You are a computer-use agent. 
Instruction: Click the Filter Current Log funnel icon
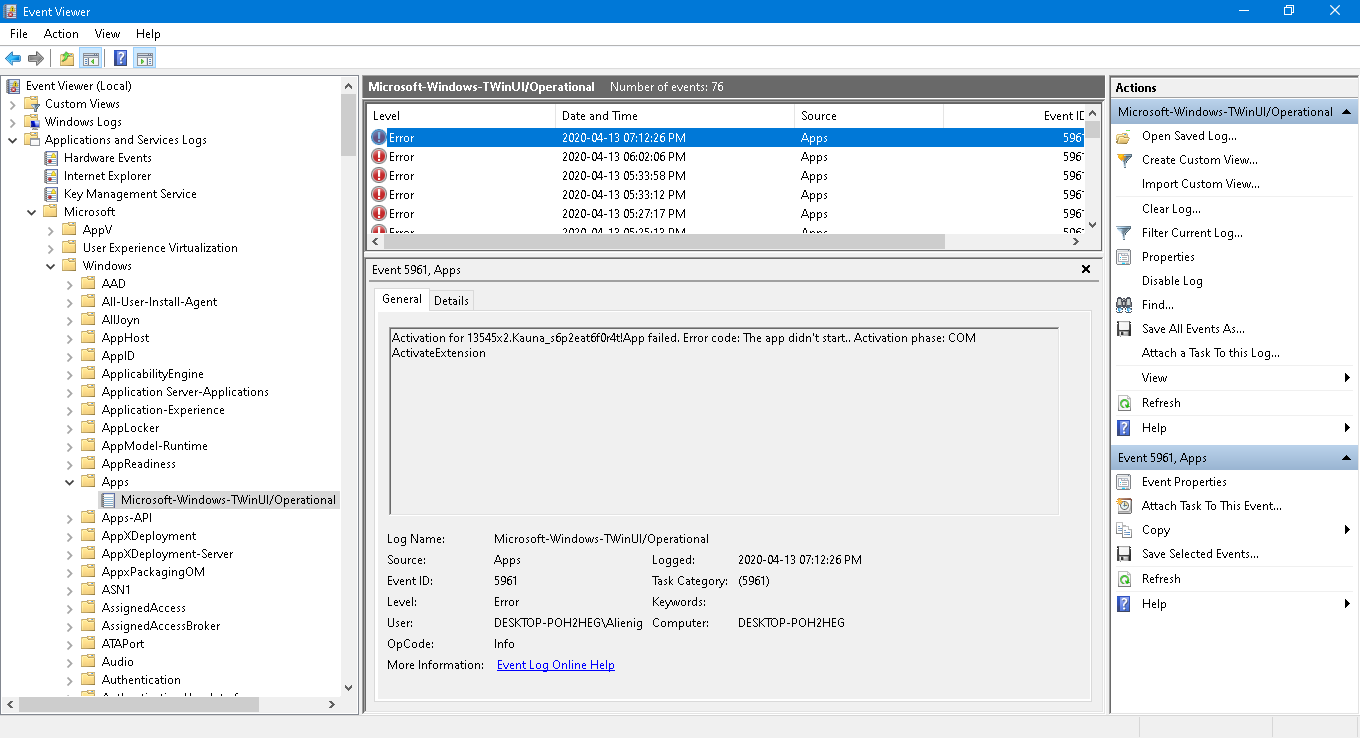pyautogui.click(x=1125, y=233)
